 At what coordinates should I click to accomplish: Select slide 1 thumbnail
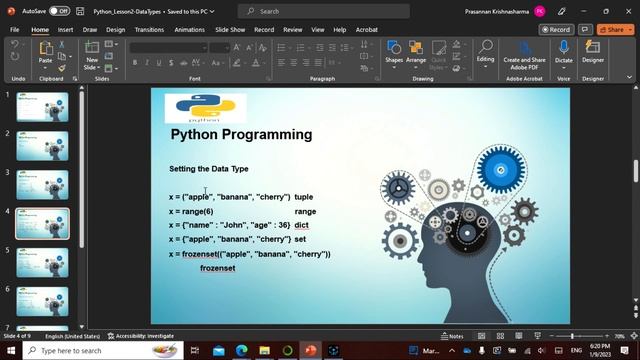(42, 107)
